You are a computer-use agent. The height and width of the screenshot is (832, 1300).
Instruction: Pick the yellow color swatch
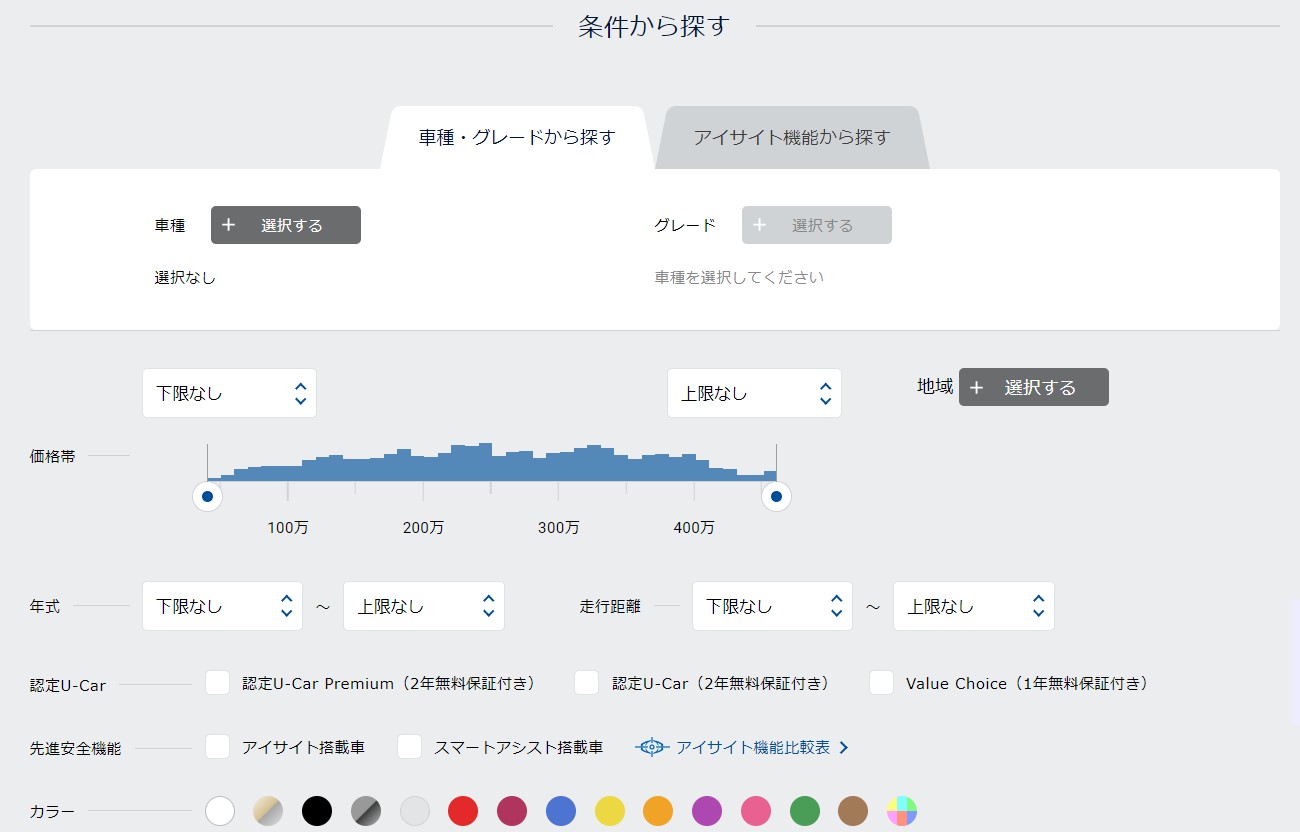[x=610, y=810]
